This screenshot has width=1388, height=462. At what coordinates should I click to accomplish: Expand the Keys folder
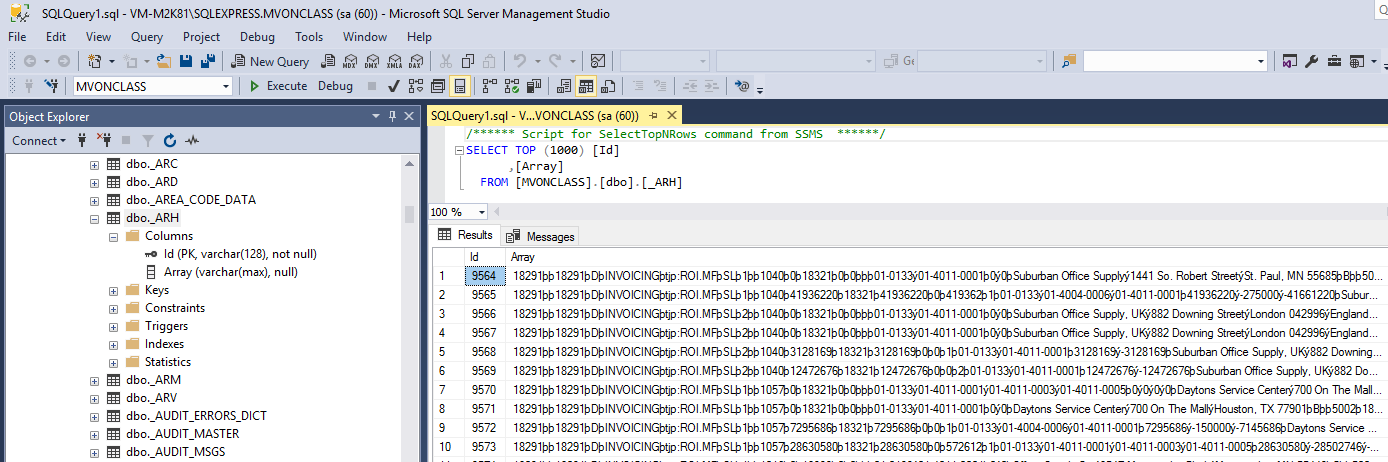coord(112,290)
